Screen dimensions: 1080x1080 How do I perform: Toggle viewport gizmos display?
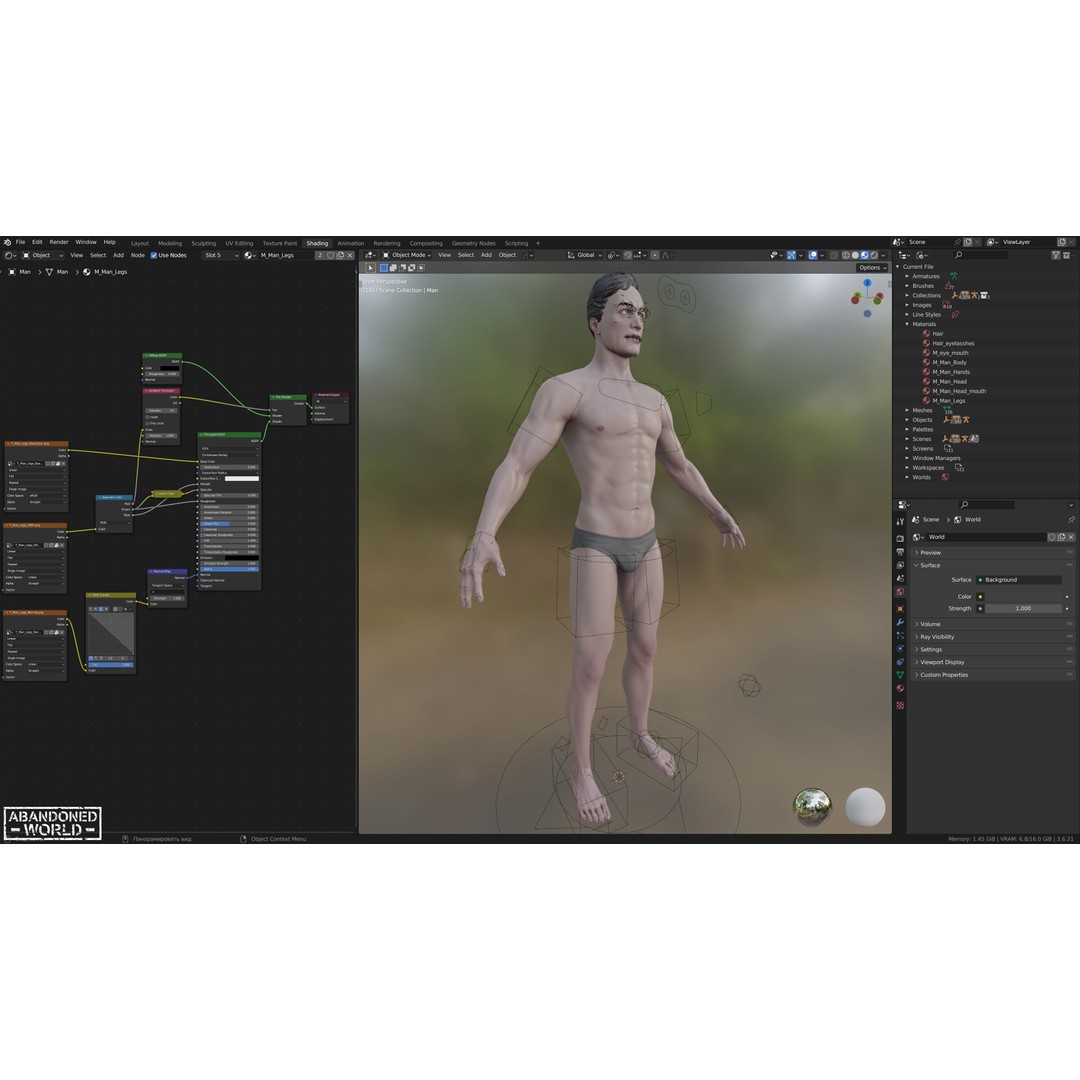[x=791, y=255]
